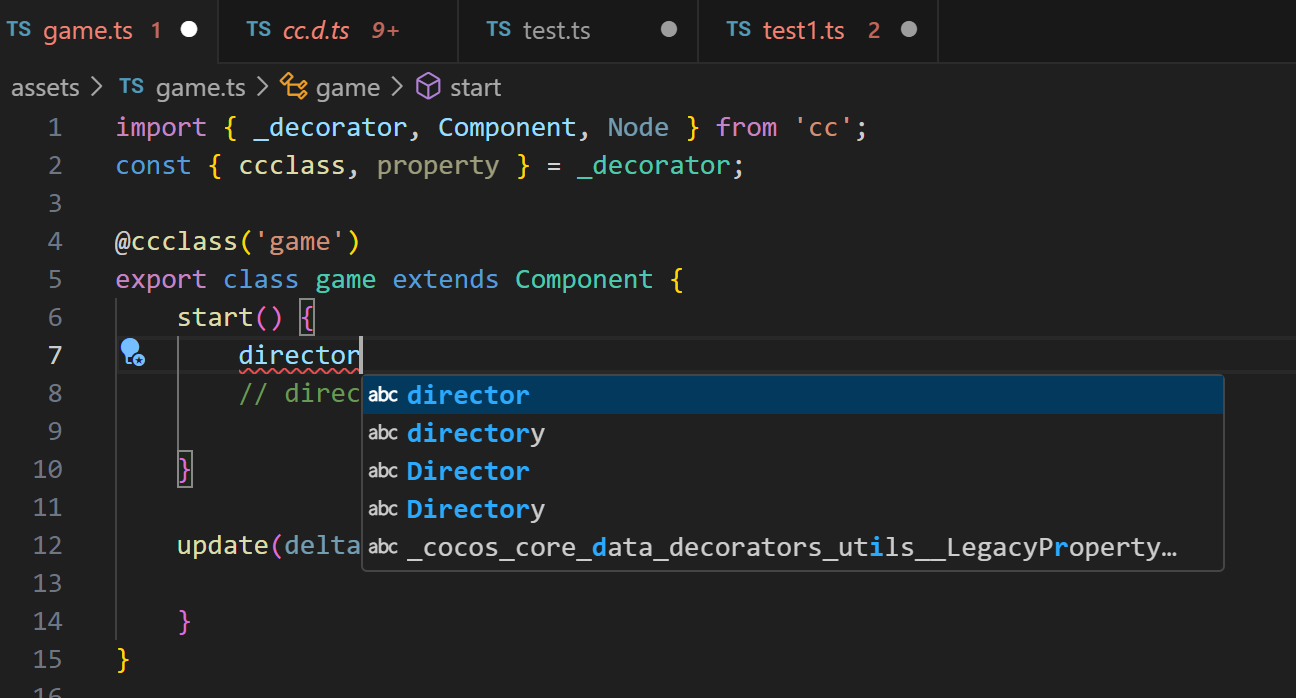Switch to the cc.d.ts tab
This screenshot has width=1296, height=698.
tap(315, 30)
